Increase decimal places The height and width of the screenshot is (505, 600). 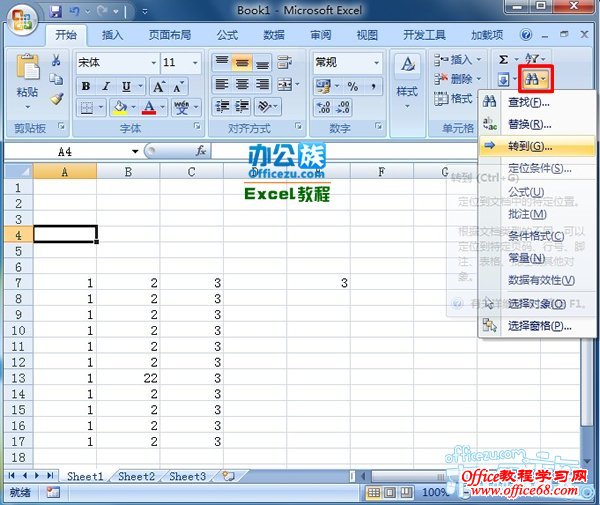point(323,108)
